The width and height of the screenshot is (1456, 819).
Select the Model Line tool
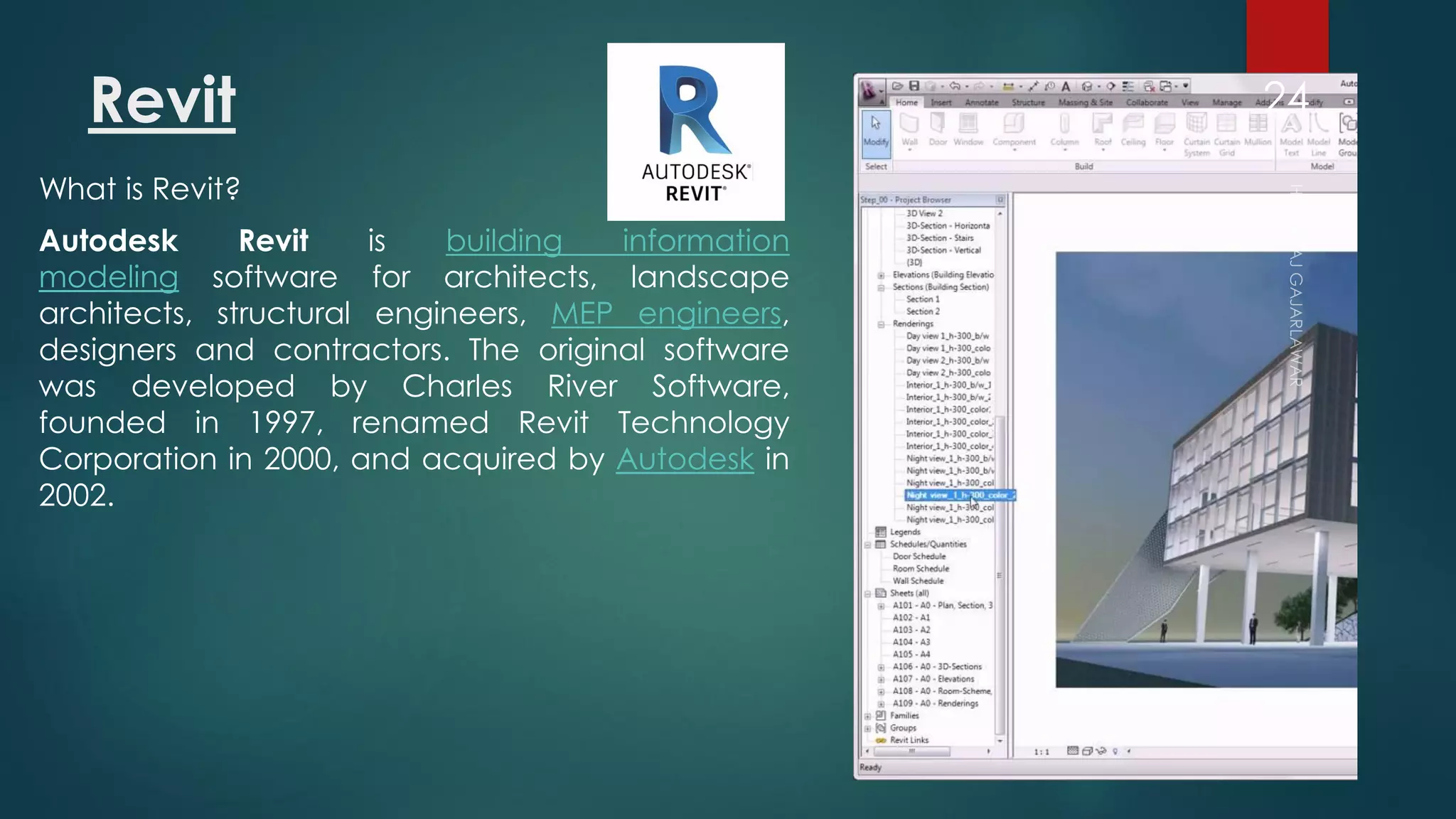(x=1319, y=134)
